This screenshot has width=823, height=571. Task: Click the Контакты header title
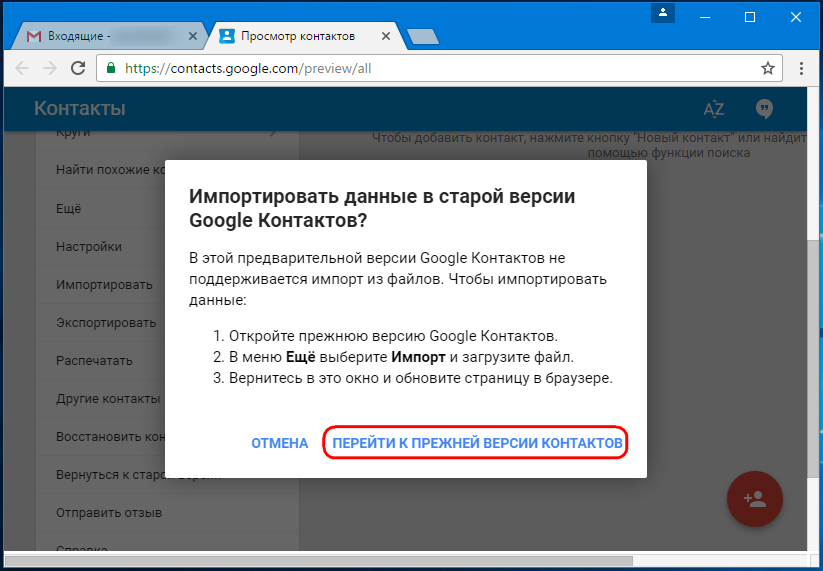click(80, 109)
